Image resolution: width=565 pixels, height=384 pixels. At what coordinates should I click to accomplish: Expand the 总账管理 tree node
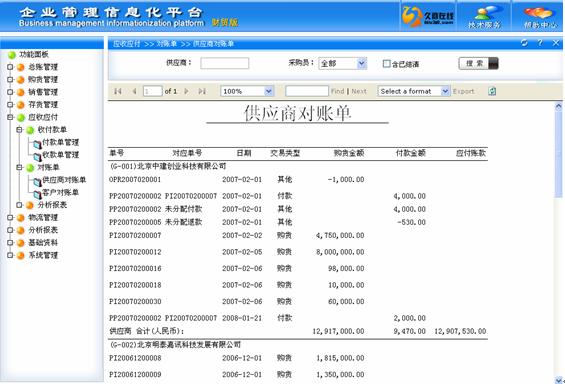pyautogui.click(x=10, y=67)
